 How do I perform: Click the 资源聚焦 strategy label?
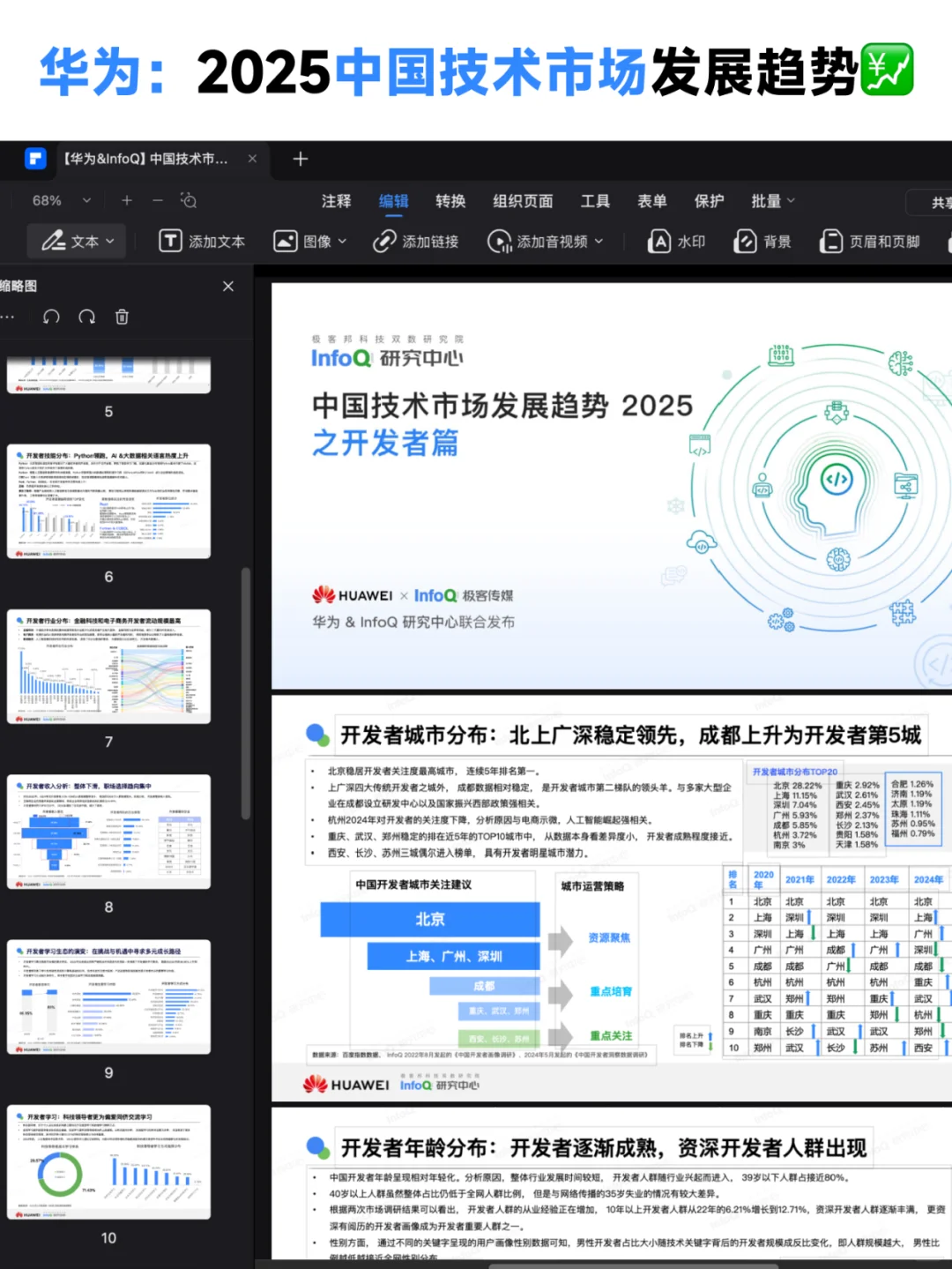pyautogui.click(x=609, y=937)
